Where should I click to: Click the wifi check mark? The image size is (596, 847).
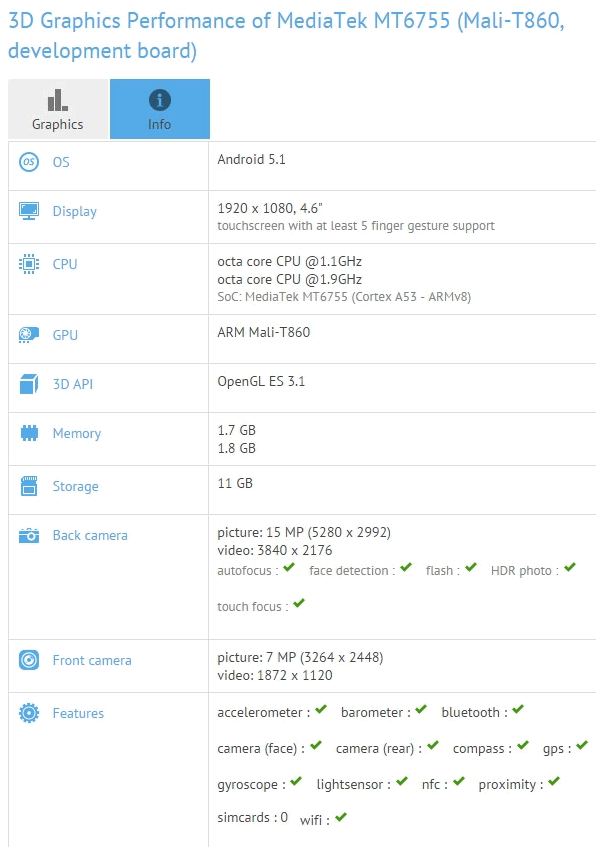pos(340,817)
